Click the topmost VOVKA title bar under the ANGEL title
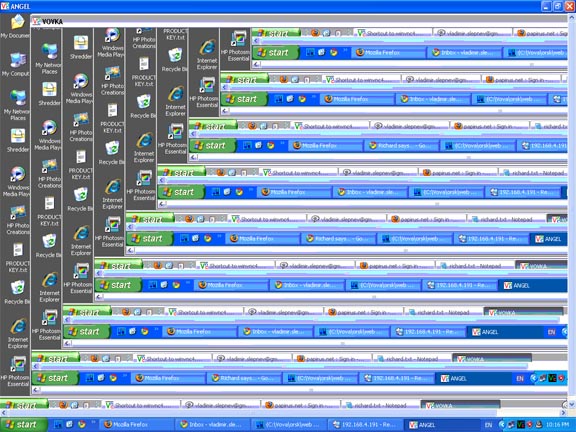The image size is (576, 432). point(299,21)
